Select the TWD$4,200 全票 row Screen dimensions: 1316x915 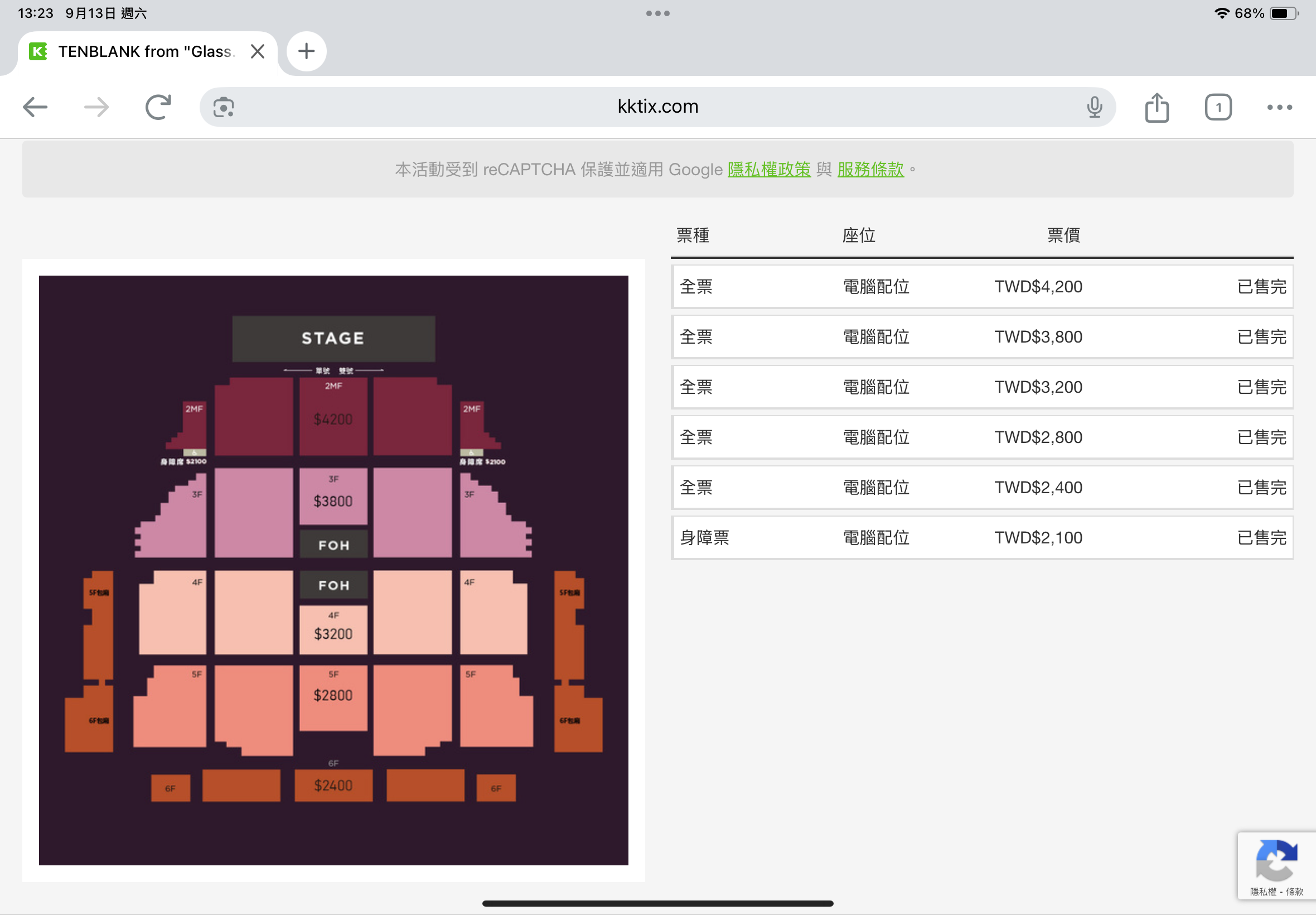click(982, 287)
